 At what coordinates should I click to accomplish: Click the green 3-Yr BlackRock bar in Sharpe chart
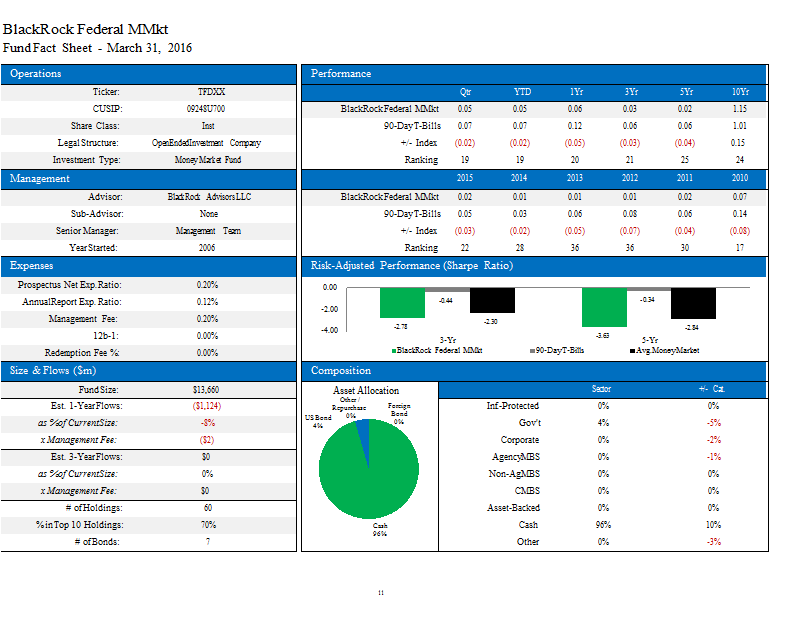click(402, 303)
